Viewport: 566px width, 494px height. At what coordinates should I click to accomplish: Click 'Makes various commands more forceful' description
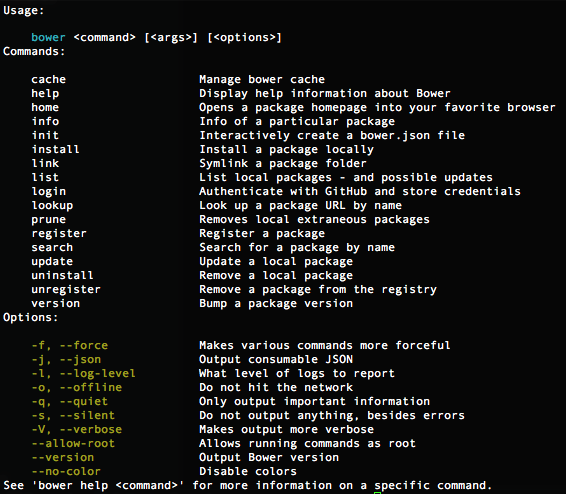(325, 345)
